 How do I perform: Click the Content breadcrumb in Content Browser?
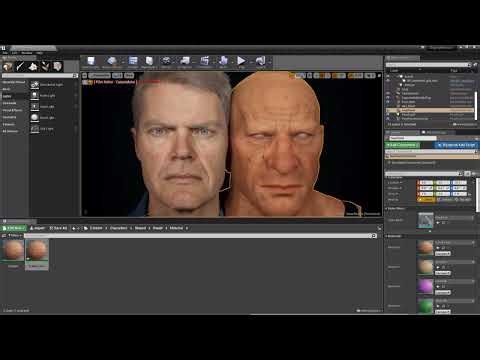pos(96,228)
